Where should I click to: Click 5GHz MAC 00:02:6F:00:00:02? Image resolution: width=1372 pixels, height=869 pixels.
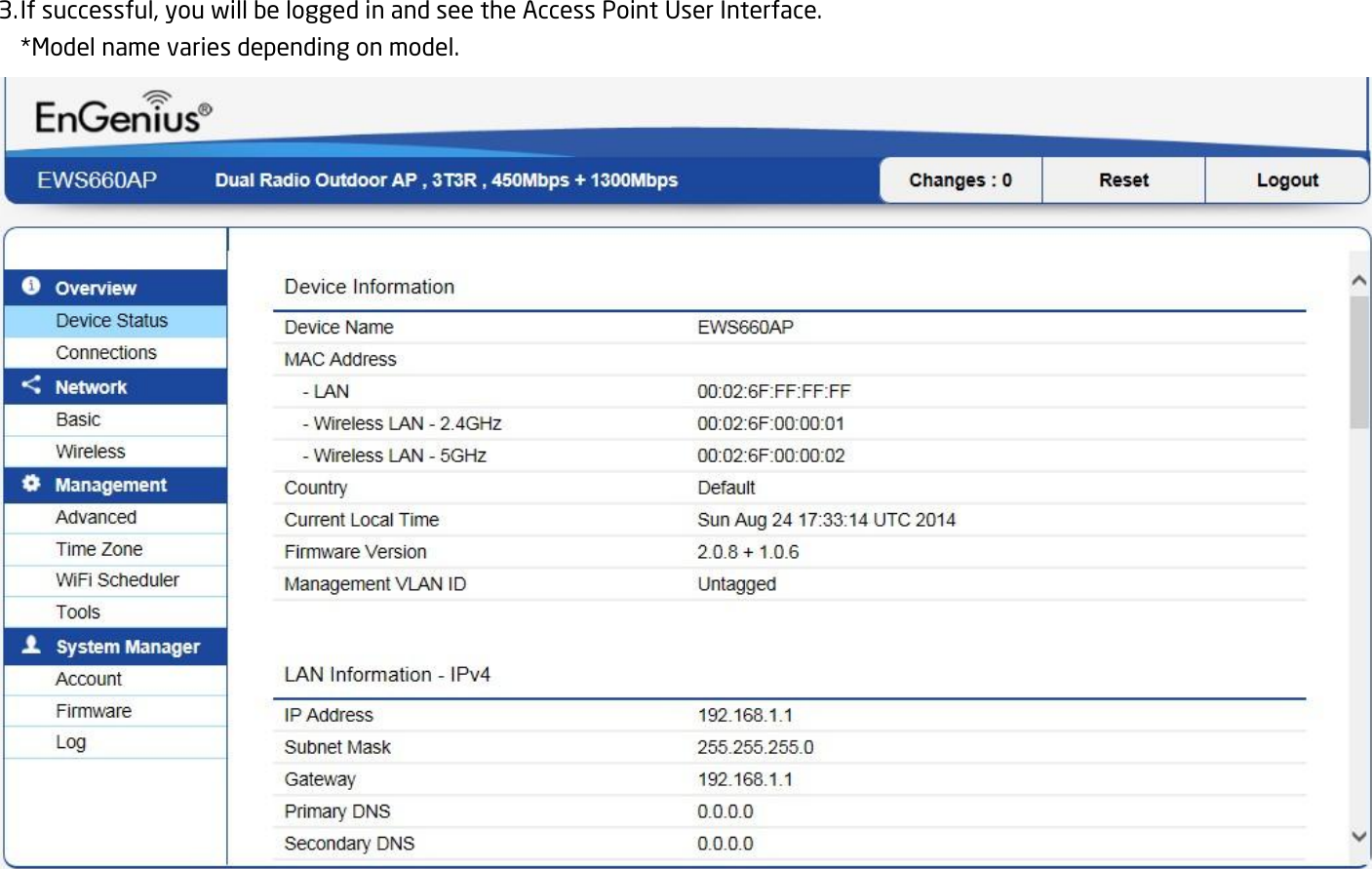(770, 456)
